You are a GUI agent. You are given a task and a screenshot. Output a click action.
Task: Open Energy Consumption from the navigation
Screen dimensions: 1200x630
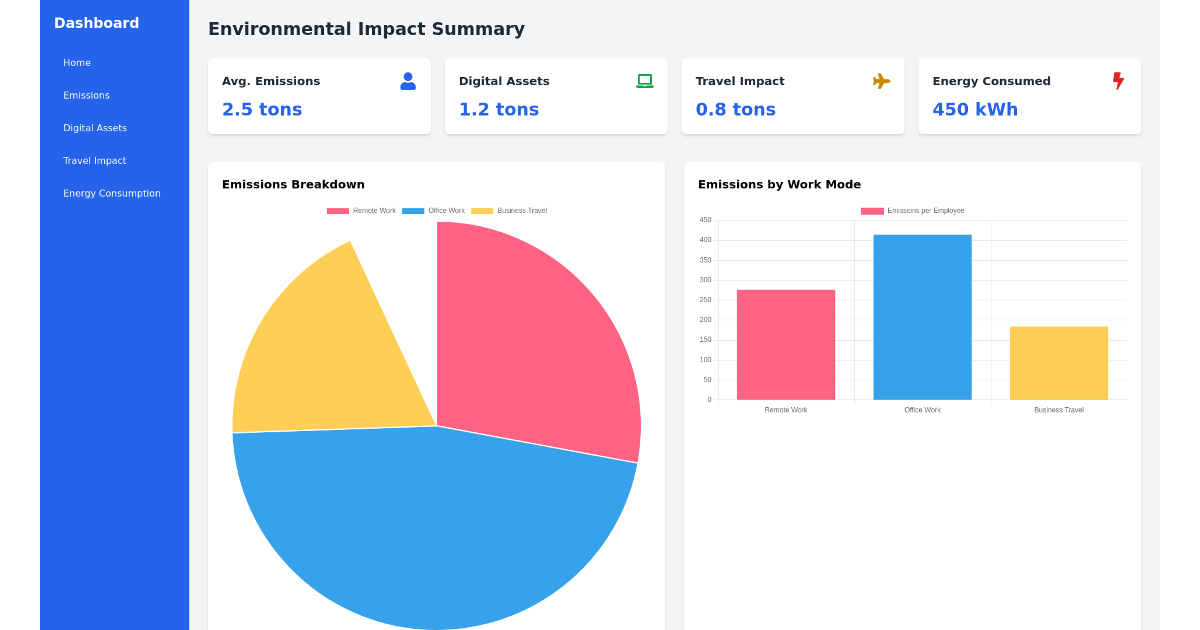click(112, 193)
